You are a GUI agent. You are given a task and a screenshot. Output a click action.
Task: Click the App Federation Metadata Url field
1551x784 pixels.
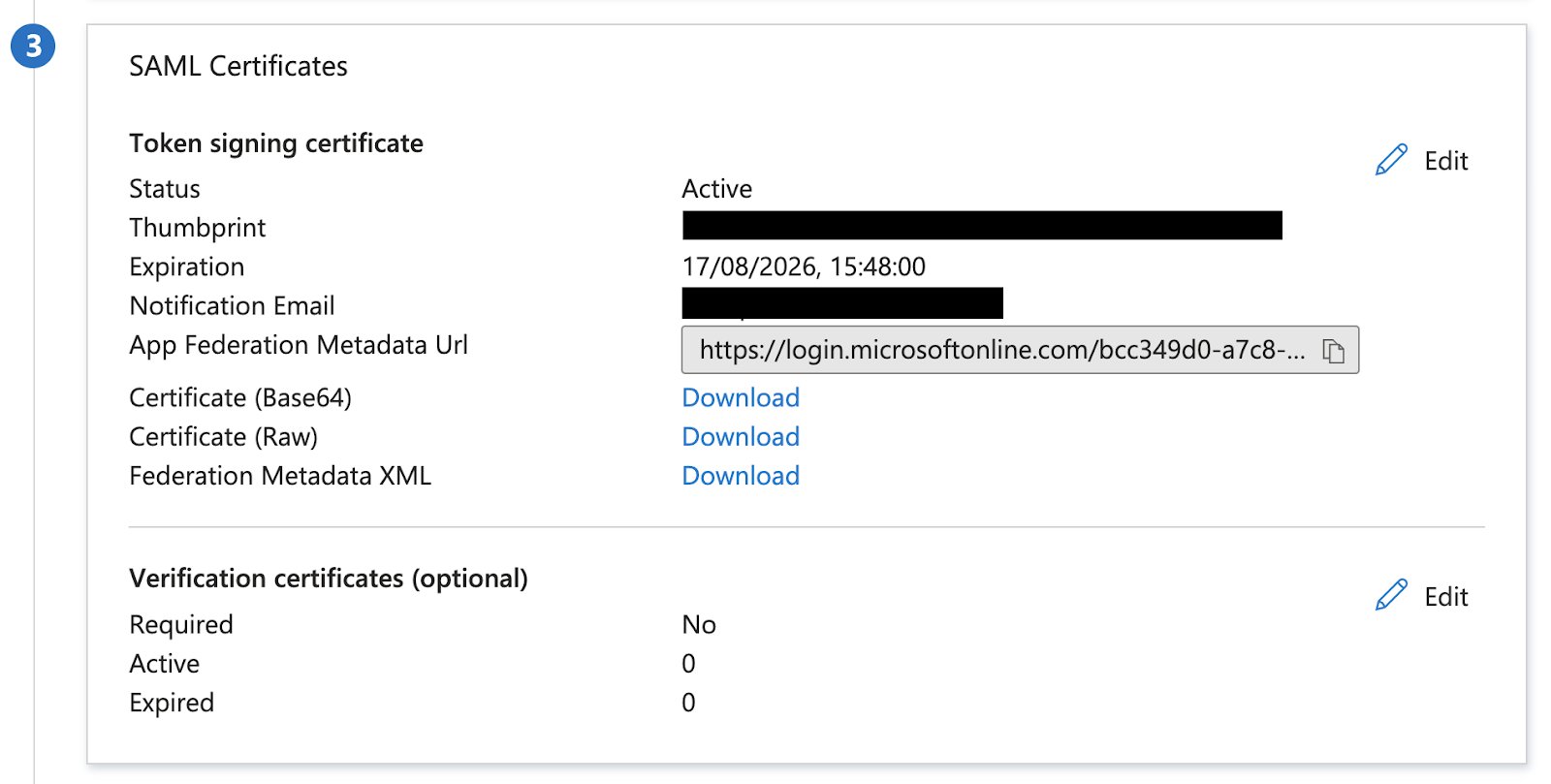click(x=1020, y=350)
